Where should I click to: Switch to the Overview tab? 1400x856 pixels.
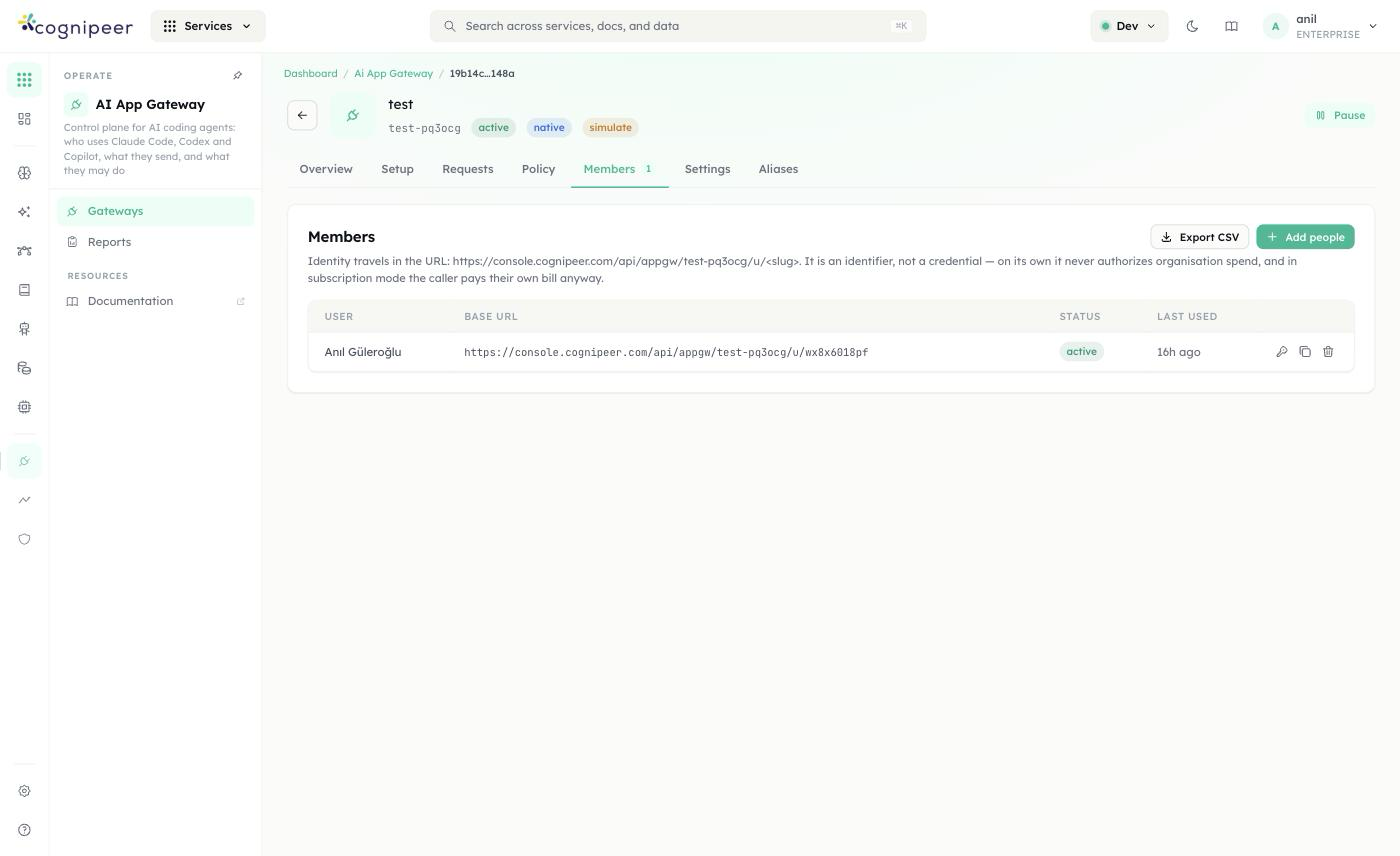(326, 169)
